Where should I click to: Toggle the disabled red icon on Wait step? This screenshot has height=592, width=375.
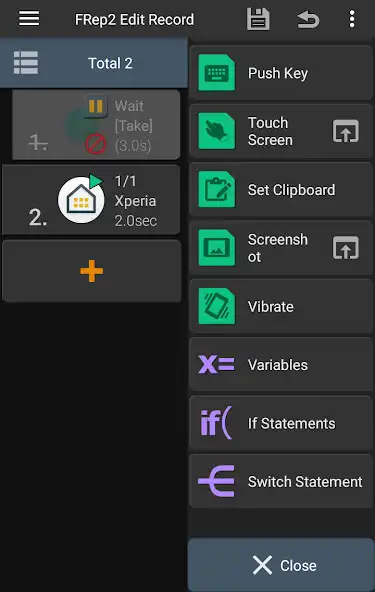[96, 144]
